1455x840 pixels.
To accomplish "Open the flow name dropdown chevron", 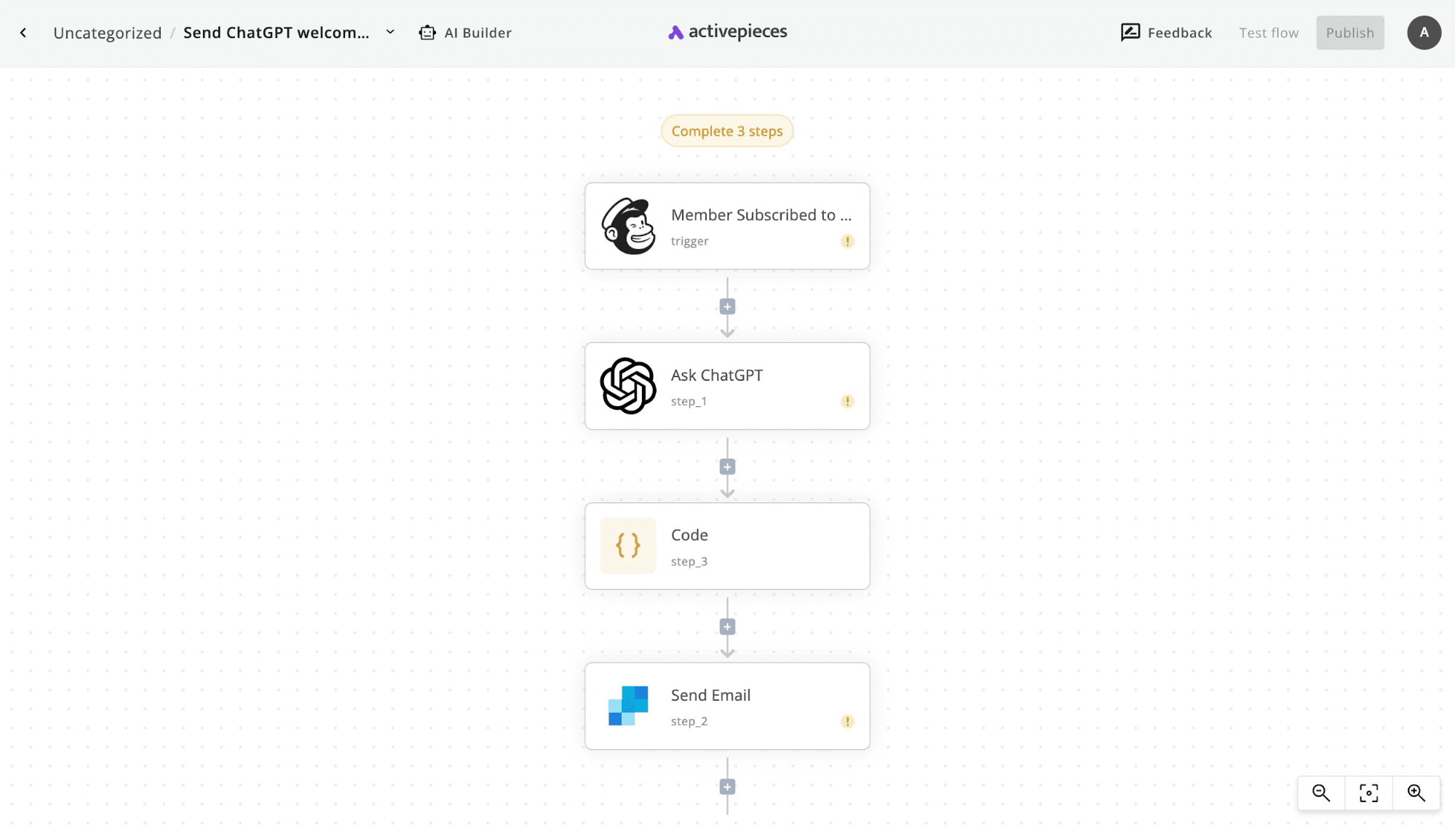I will click(390, 32).
